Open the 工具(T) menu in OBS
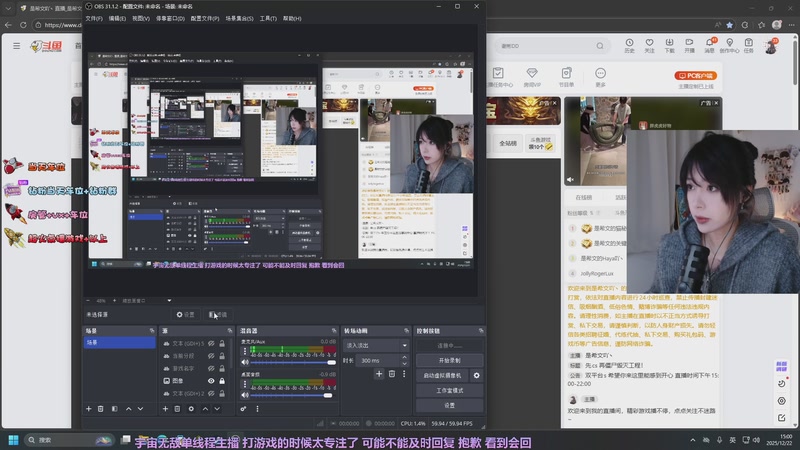The image size is (800, 450). coord(268,18)
